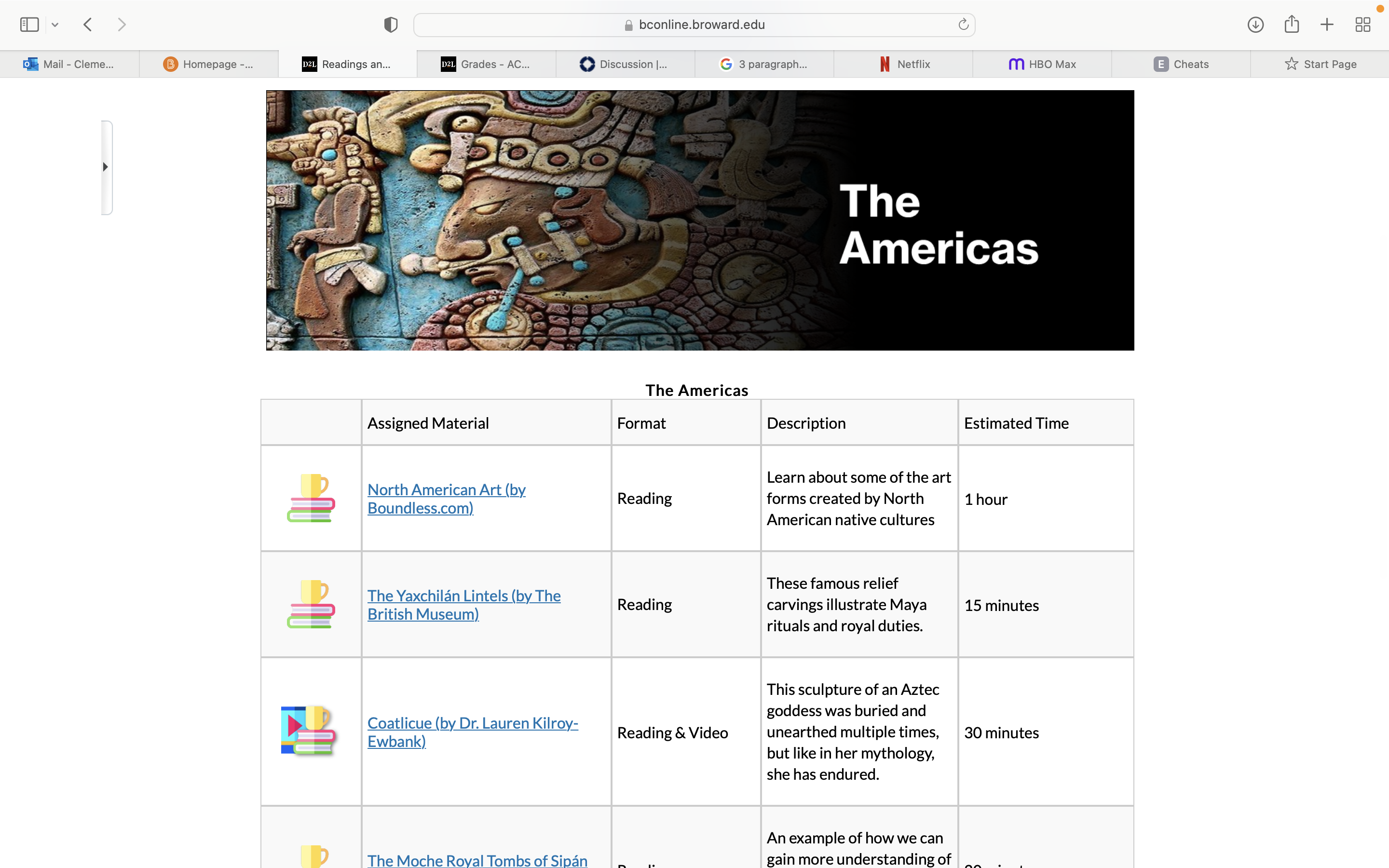The height and width of the screenshot is (868, 1389).
Task: Click the reading icon beside North American Art
Action: (x=311, y=498)
